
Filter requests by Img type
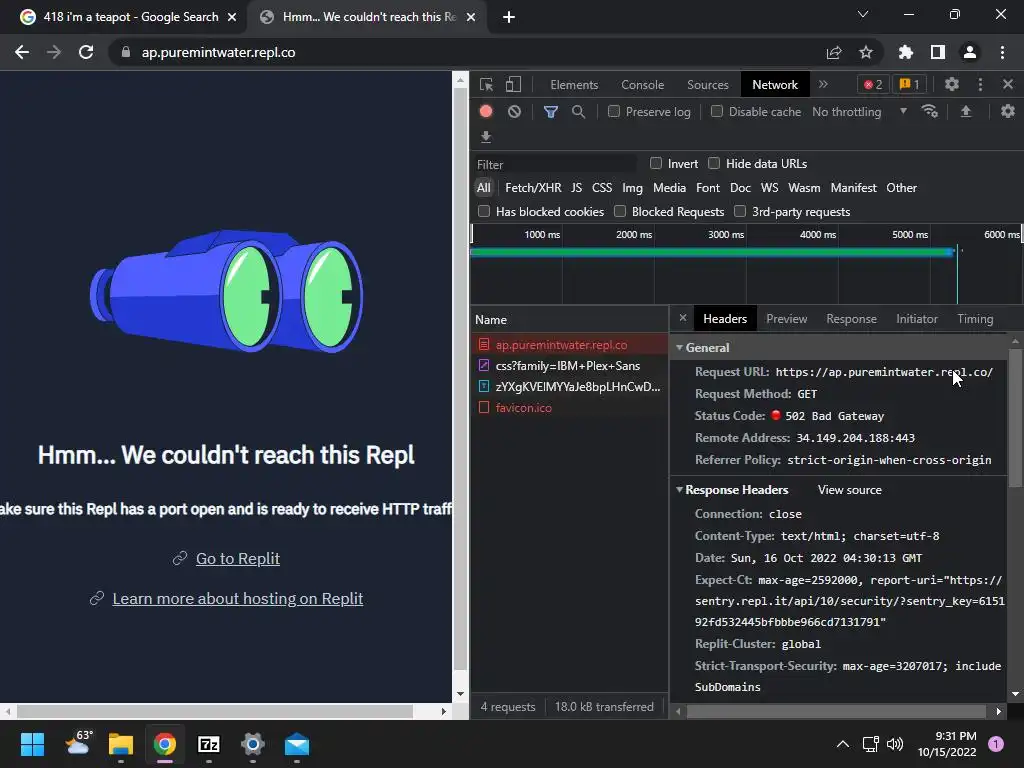(632, 187)
